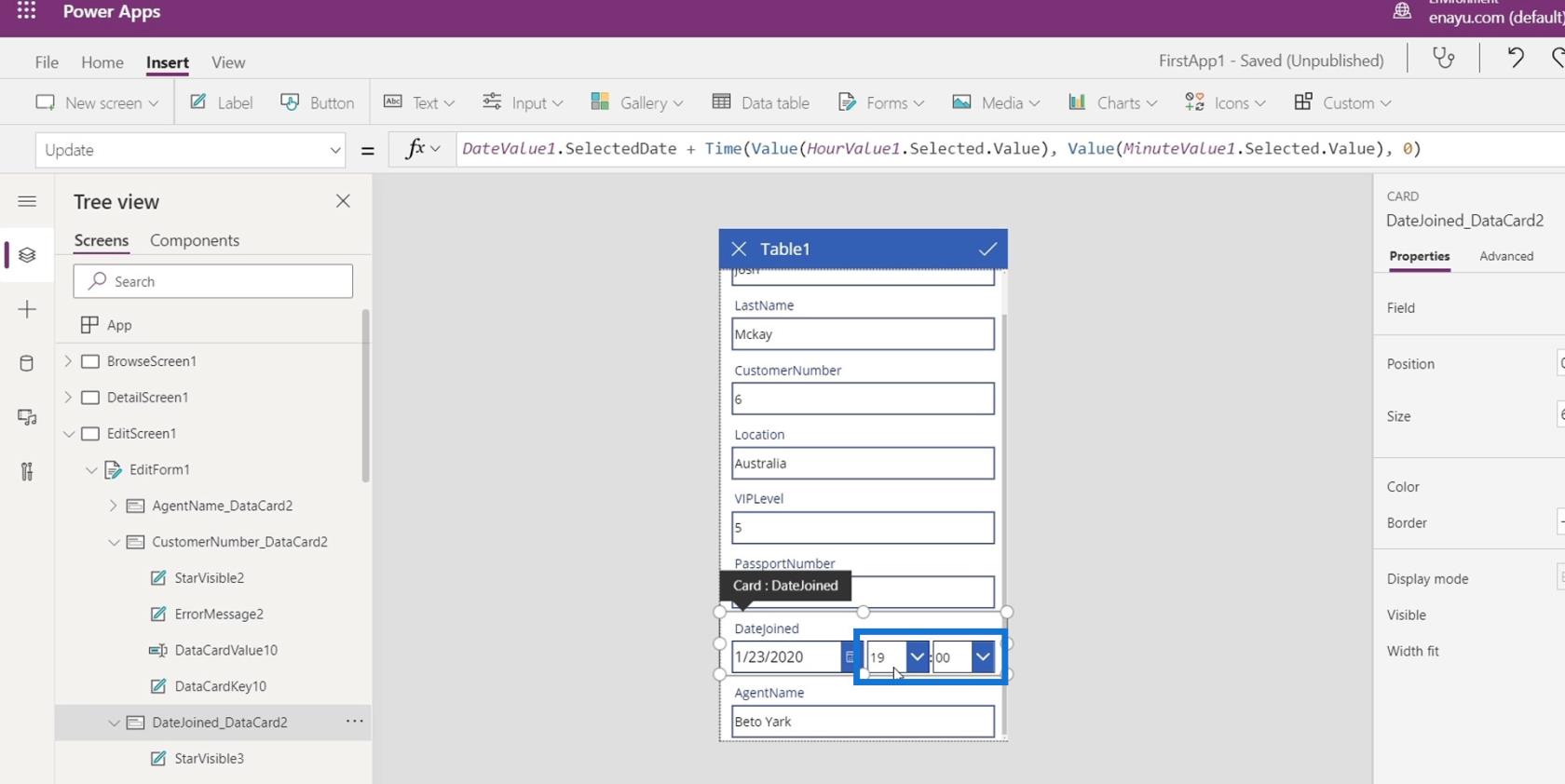Open more options for DateJoined_DataCard2
This screenshot has height=784, width=1565.
point(355,722)
